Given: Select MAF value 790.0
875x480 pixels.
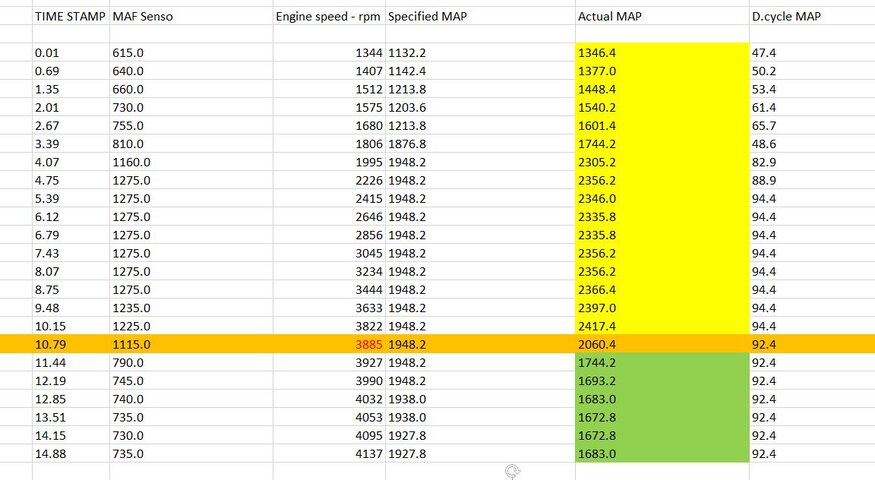Looking at the screenshot, I should click(x=191, y=363).
